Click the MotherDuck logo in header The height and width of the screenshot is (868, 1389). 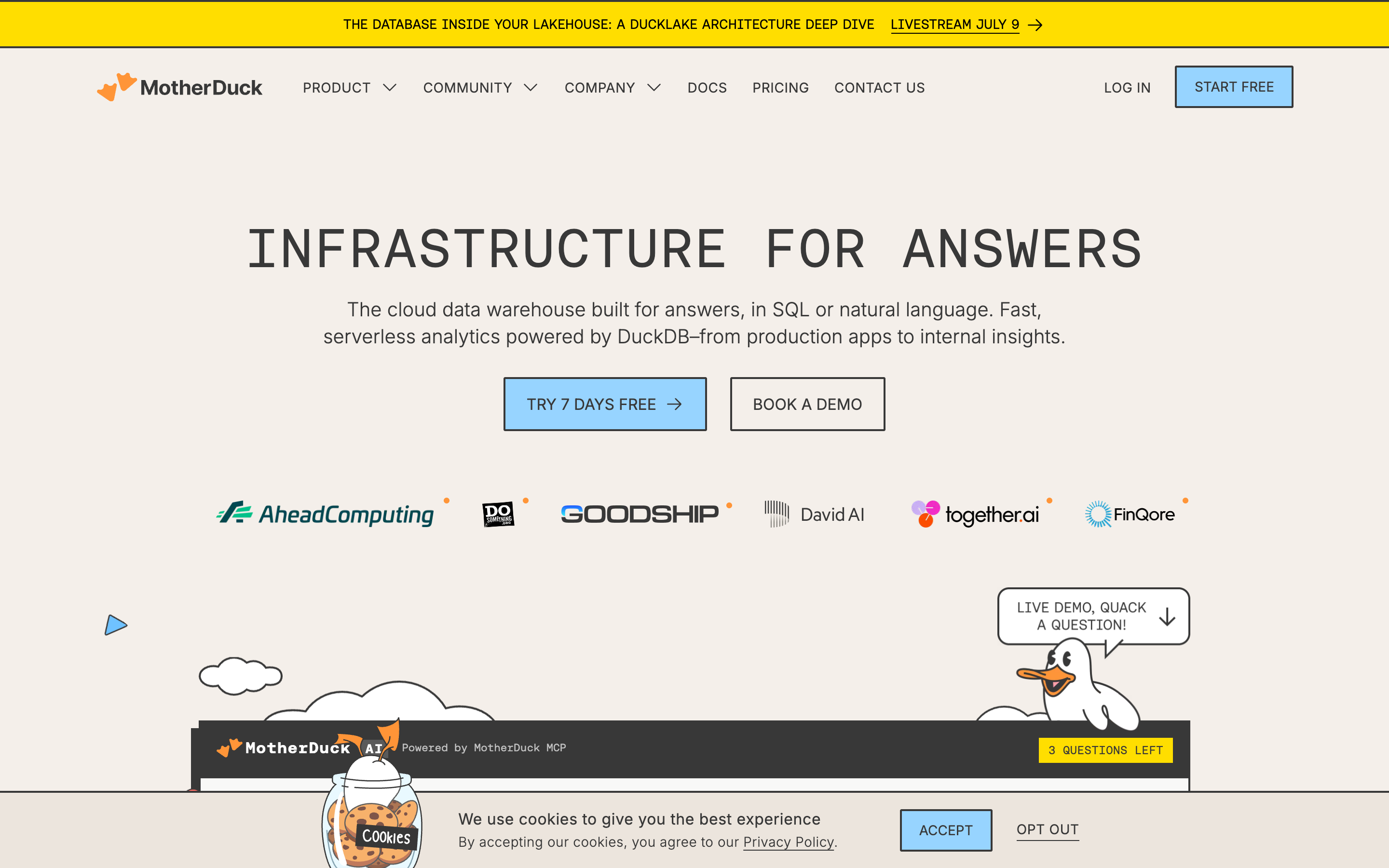179,87
